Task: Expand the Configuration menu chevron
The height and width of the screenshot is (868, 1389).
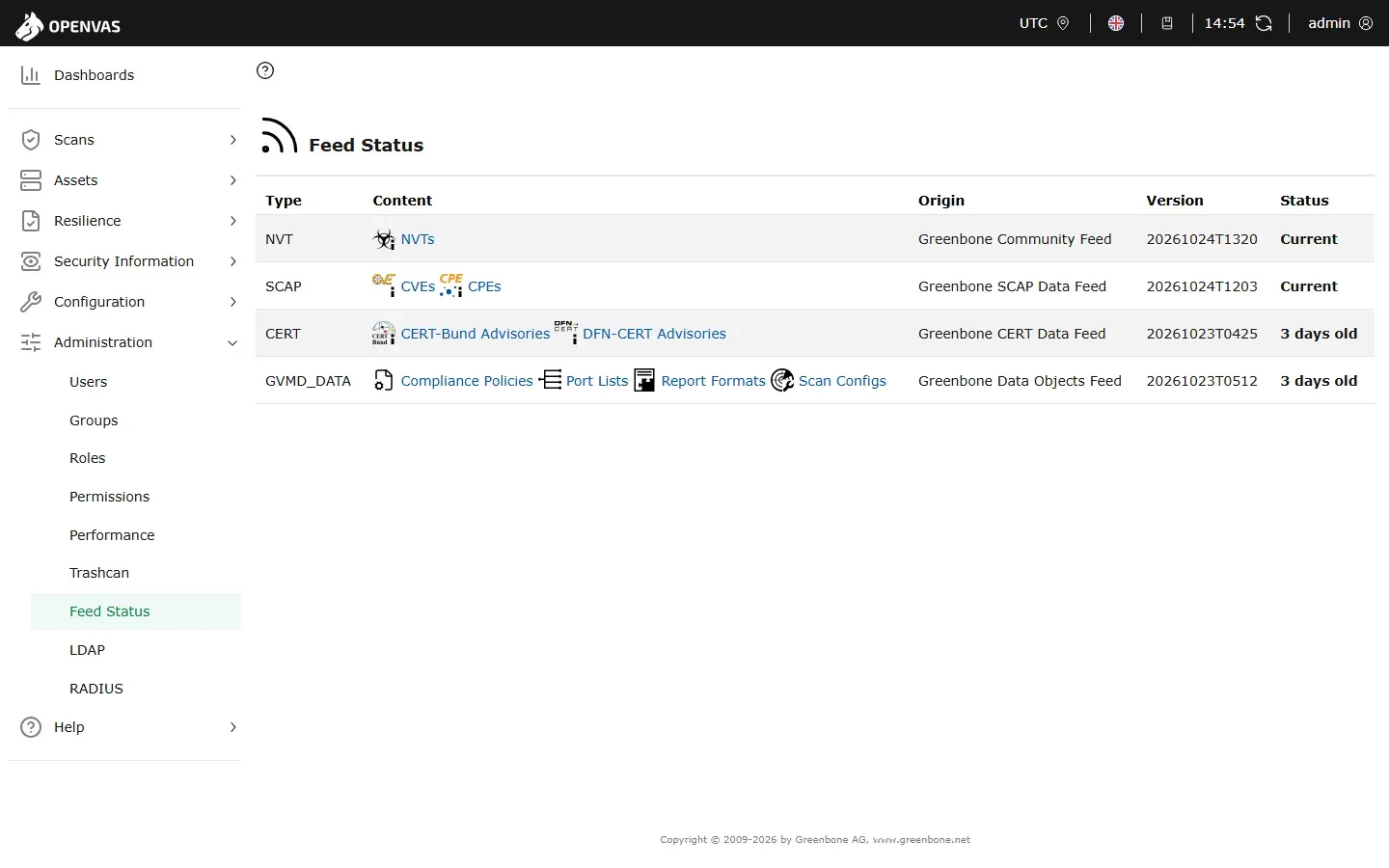Action: click(x=232, y=302)
